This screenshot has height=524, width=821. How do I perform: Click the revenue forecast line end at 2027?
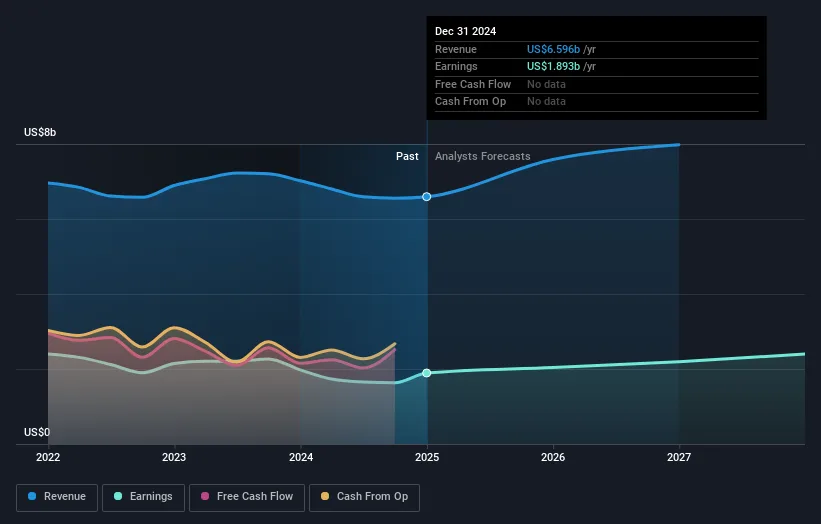679,145
